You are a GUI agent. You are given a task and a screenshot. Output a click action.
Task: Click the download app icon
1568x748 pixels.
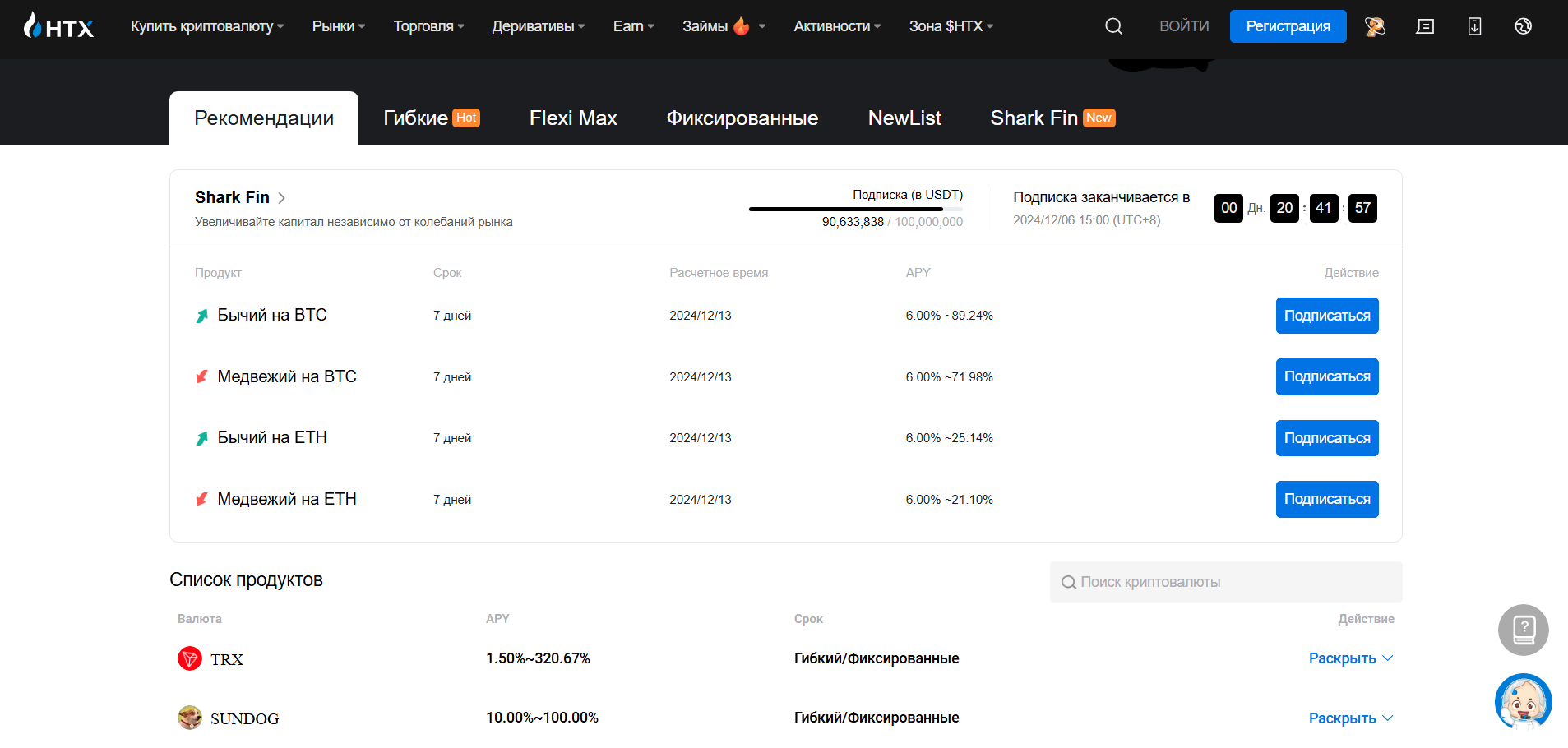point(1474,26)
